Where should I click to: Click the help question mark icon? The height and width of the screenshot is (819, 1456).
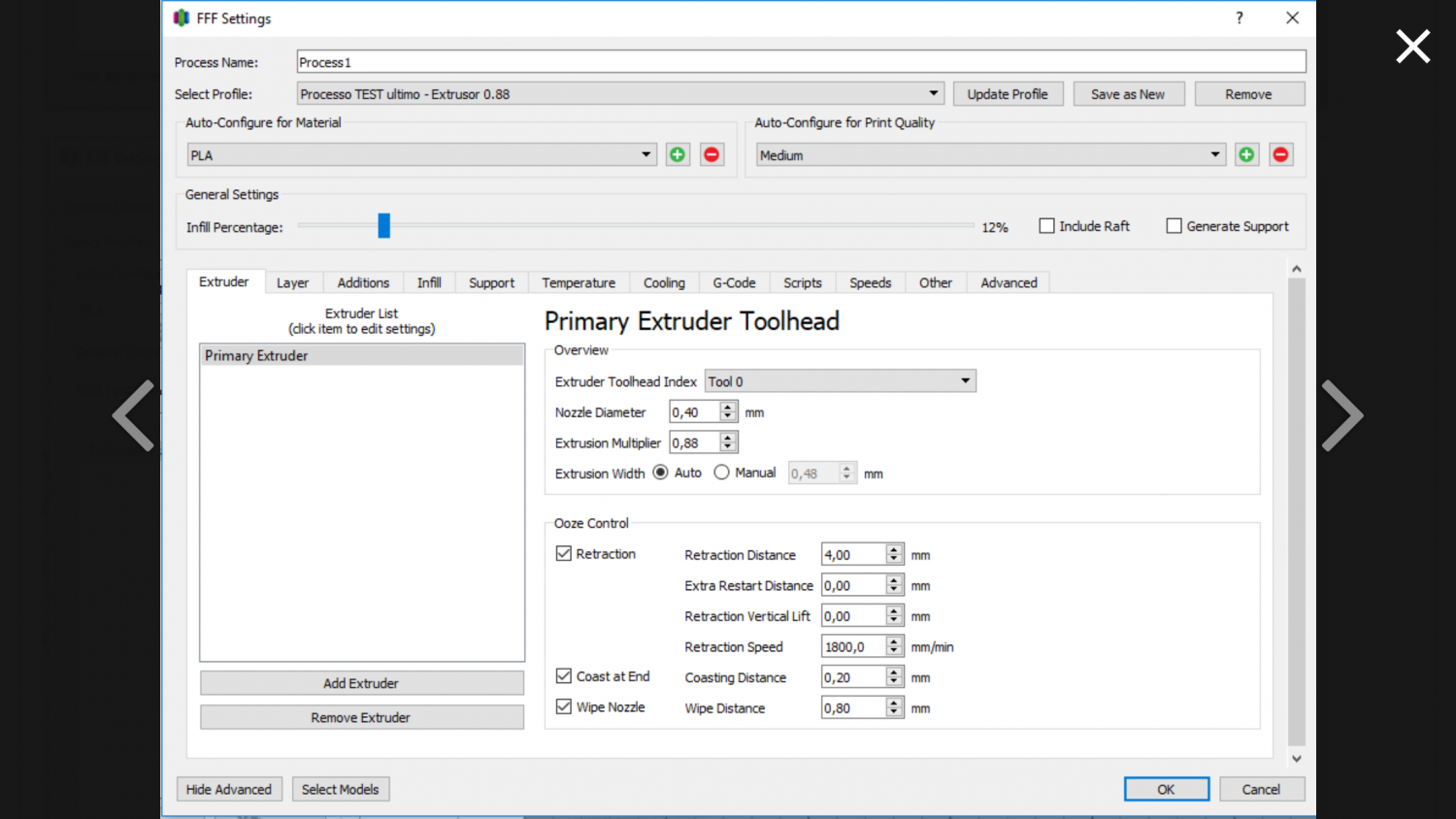pyautogui.click(x=1240, y=18)
